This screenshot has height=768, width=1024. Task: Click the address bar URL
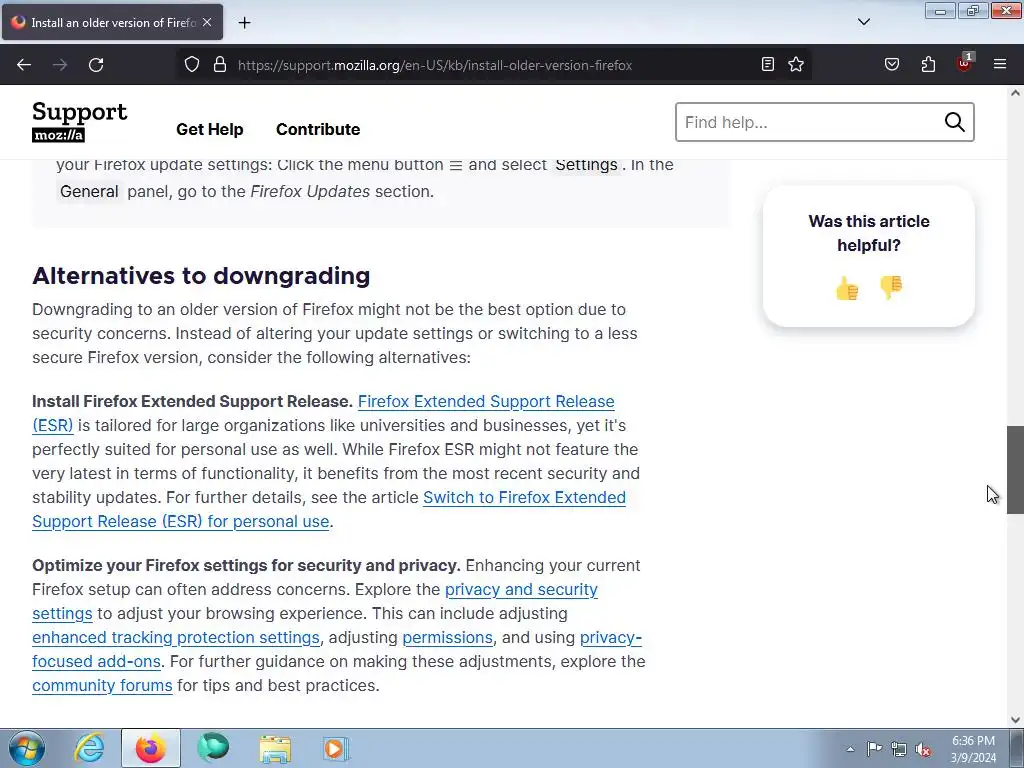click(435, 65)
